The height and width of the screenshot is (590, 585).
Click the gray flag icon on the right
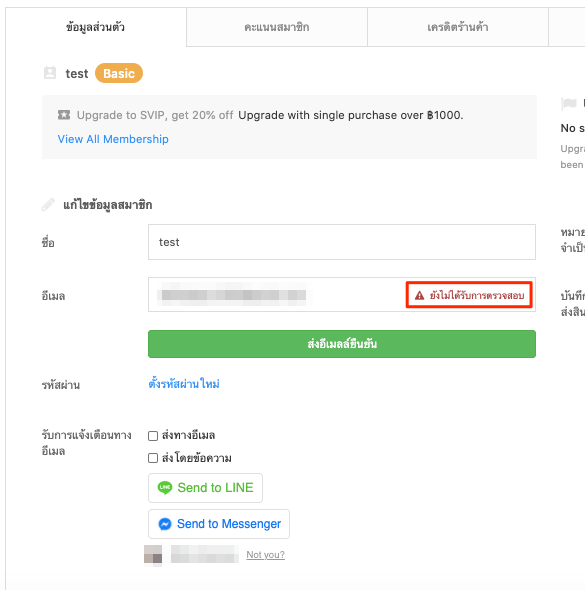568,103
